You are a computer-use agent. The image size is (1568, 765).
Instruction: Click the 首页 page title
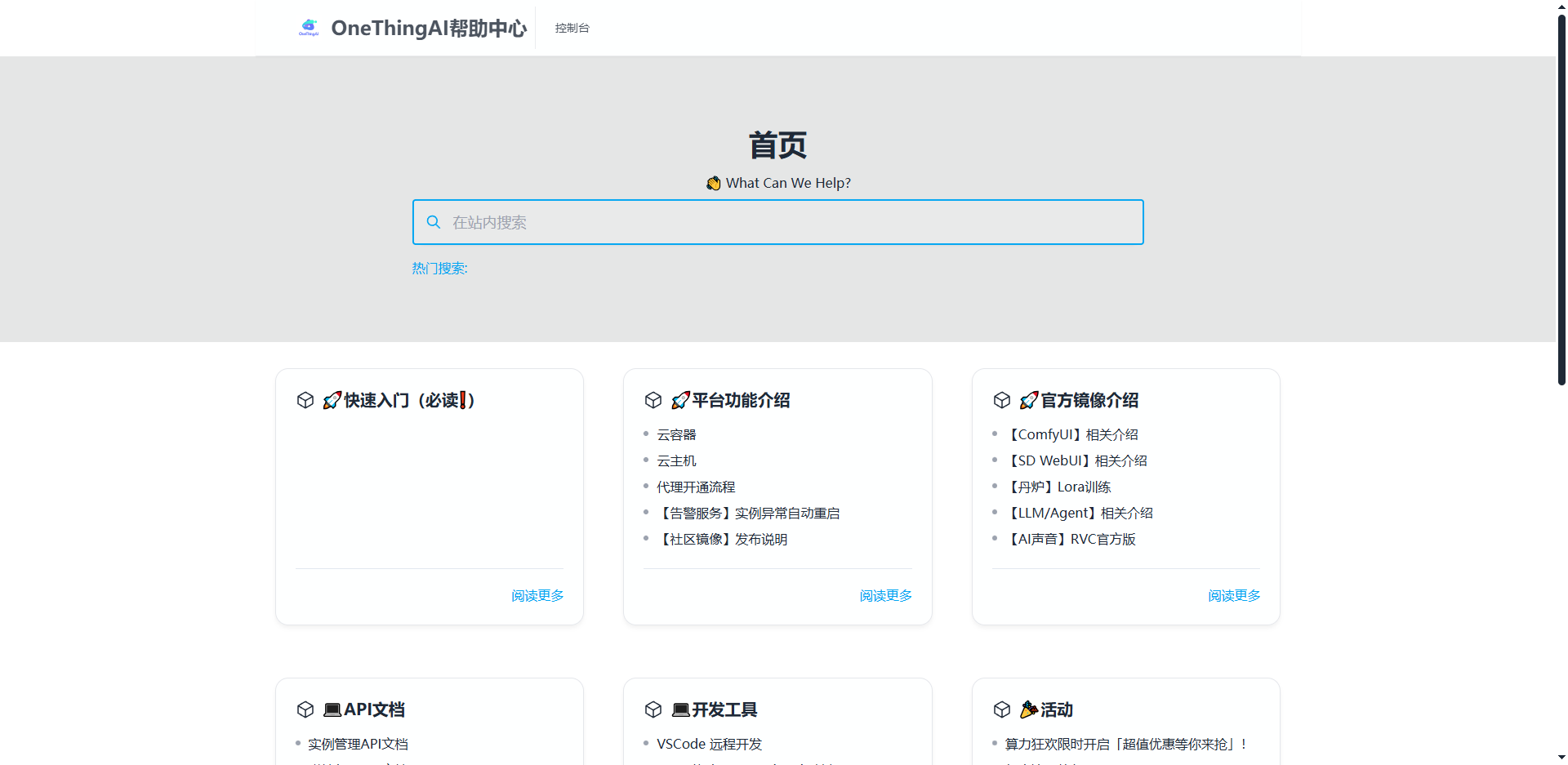pos(777,145)
